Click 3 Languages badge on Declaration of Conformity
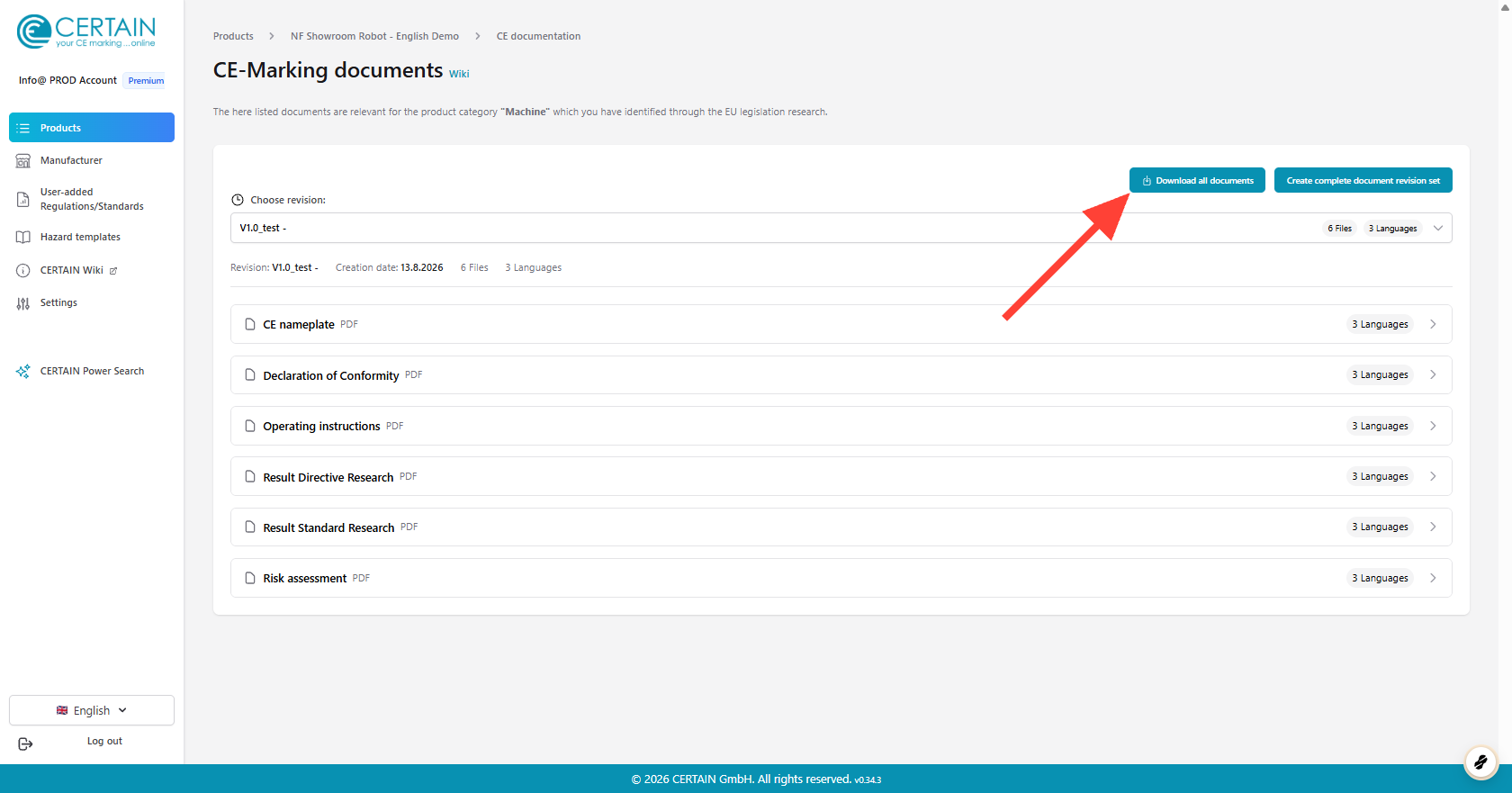 click(1380, 374)
